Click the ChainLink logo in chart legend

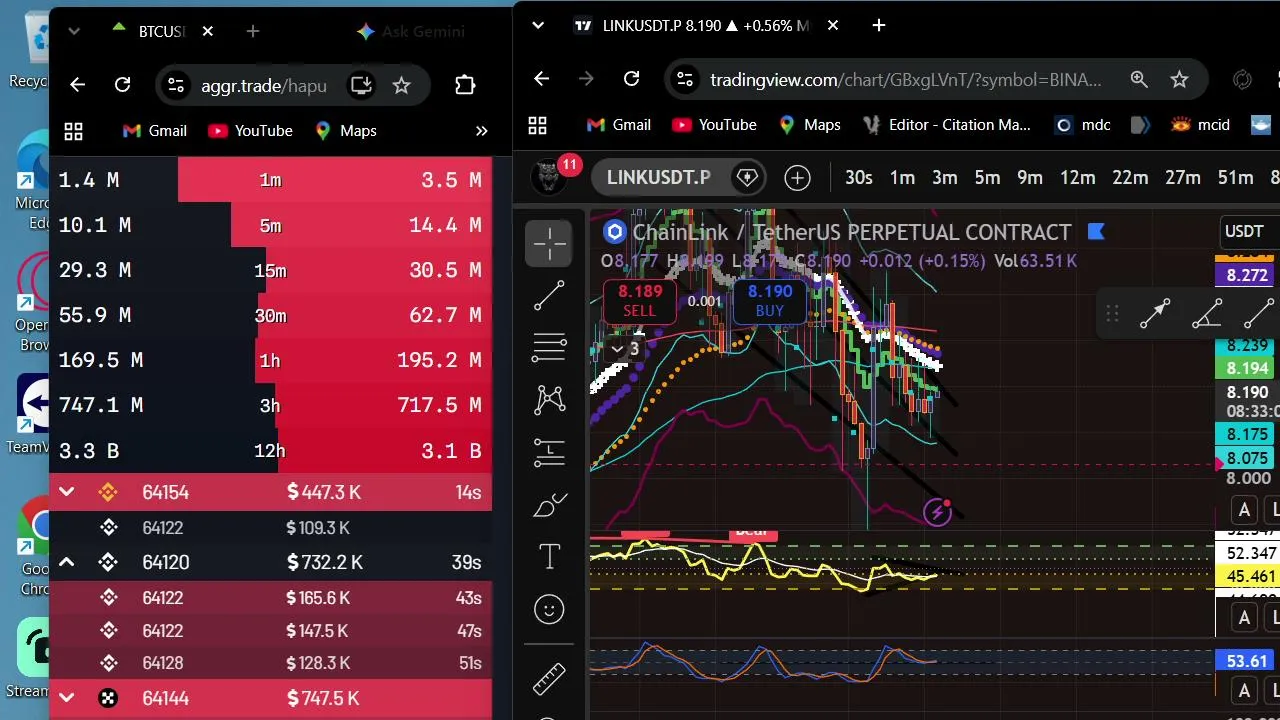point(614,232)
